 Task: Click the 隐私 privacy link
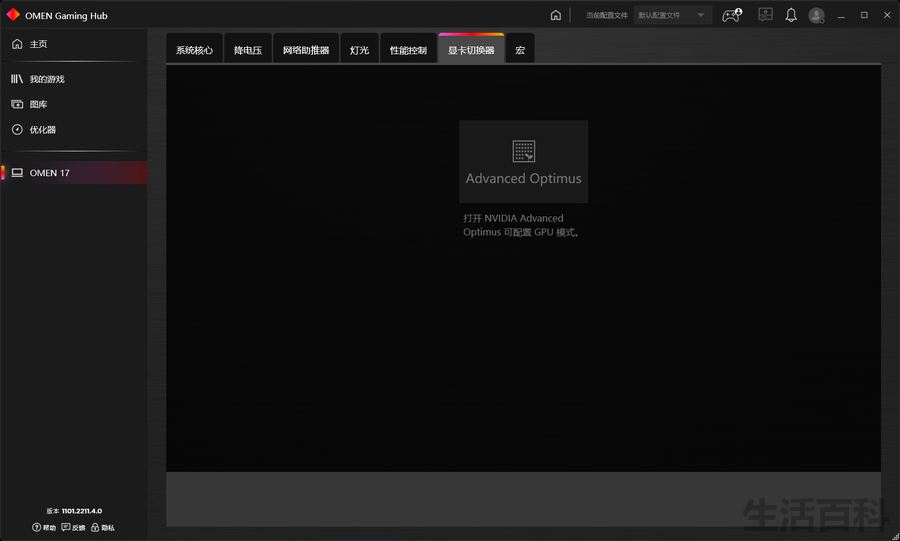[x=103, y=527]
